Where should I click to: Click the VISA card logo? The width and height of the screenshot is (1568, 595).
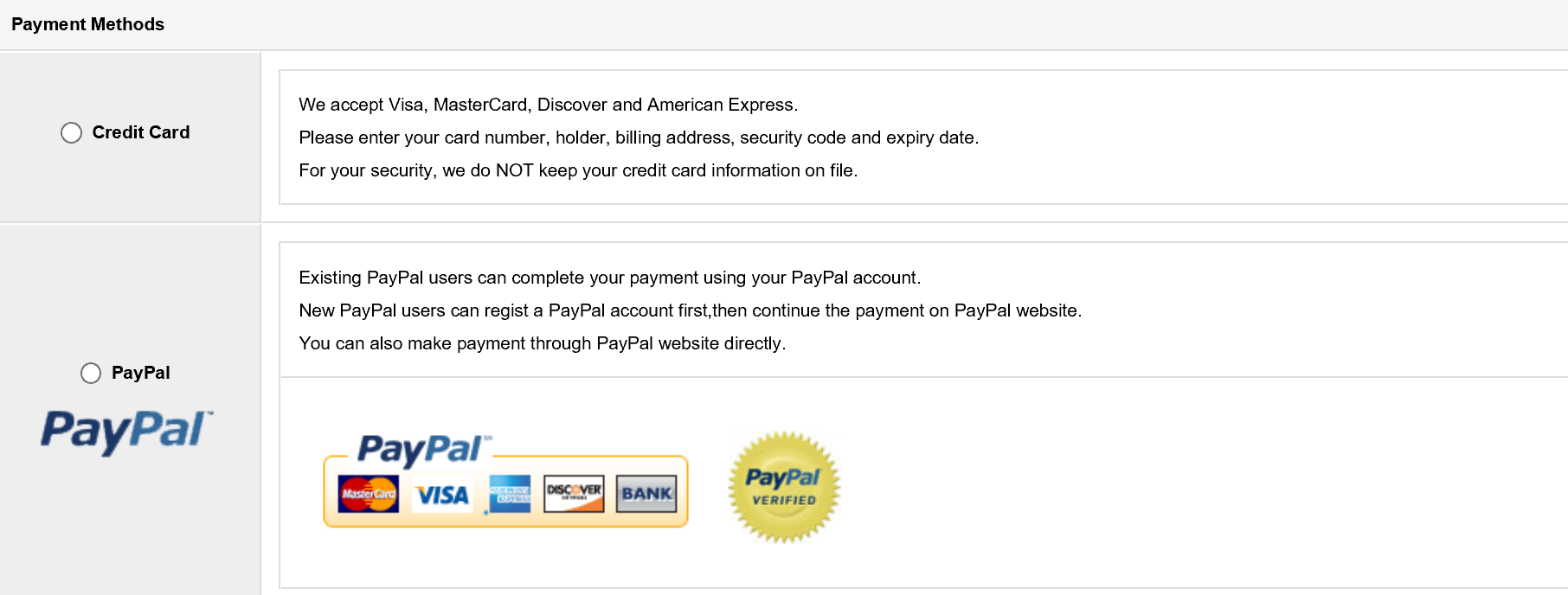point(442,495)
